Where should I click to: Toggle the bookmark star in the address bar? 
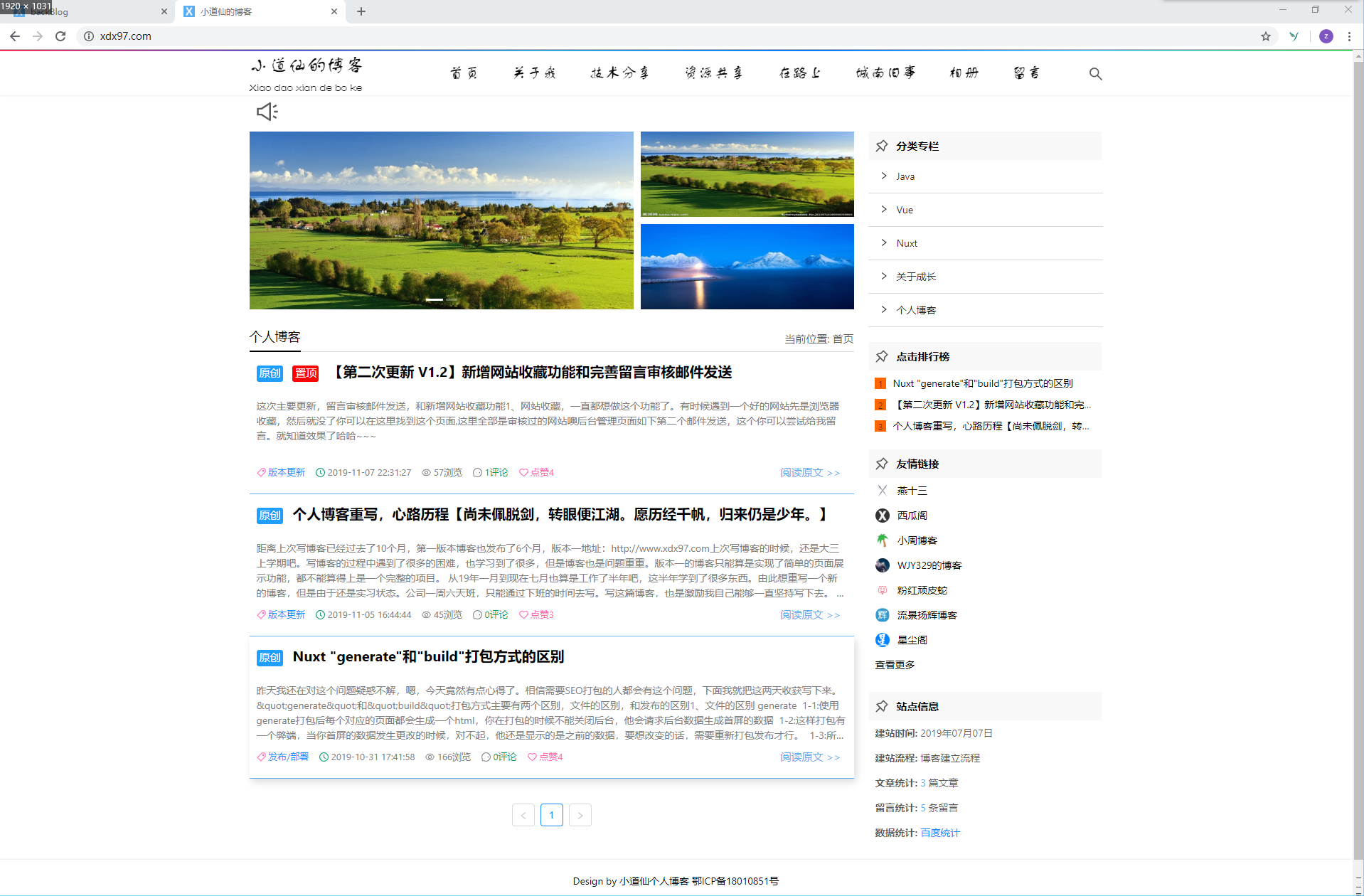1266,36
